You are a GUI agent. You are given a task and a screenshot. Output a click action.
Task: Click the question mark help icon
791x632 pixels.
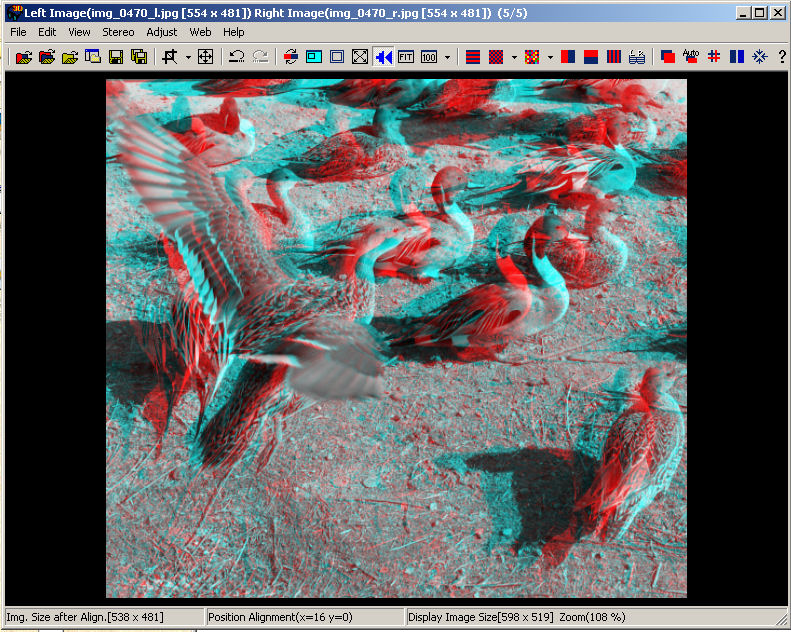(782, 57)
